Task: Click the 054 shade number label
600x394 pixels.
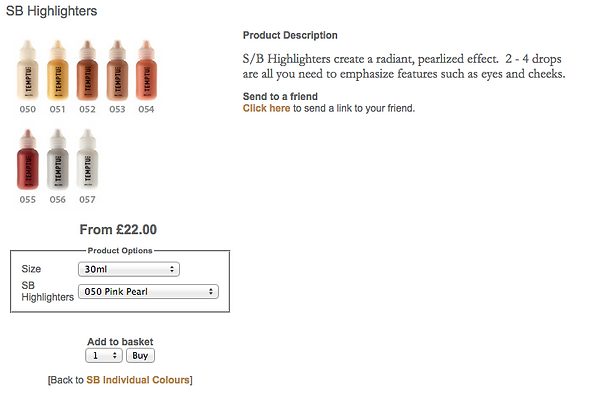Action: [x=146, y=109]
